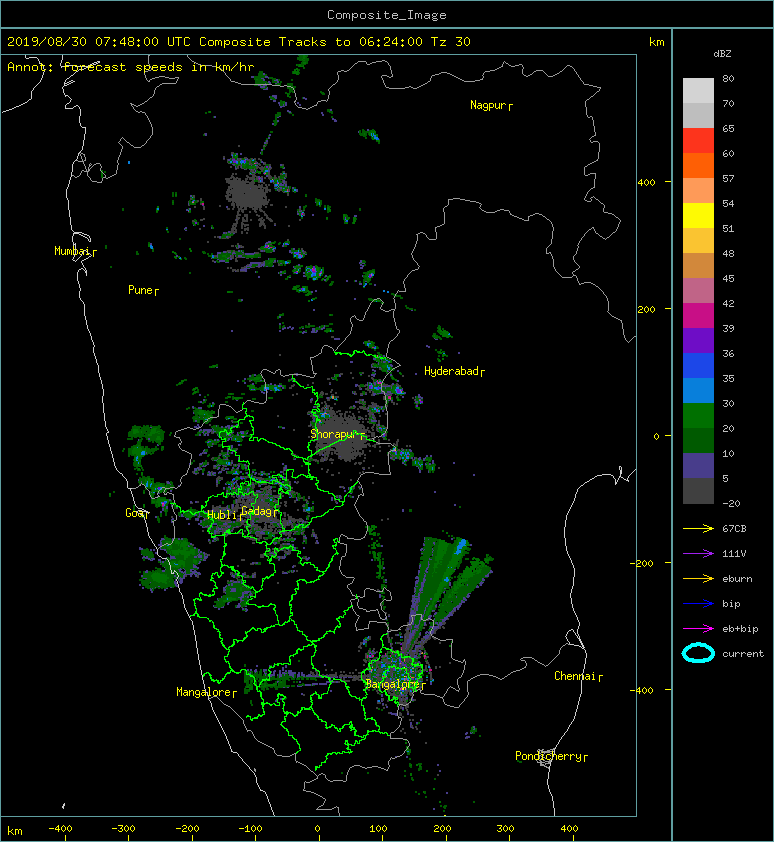Pick the bottom dark grey dBZ swatch
This screenshot has width=774, height=842.
(x=698, y=491)
